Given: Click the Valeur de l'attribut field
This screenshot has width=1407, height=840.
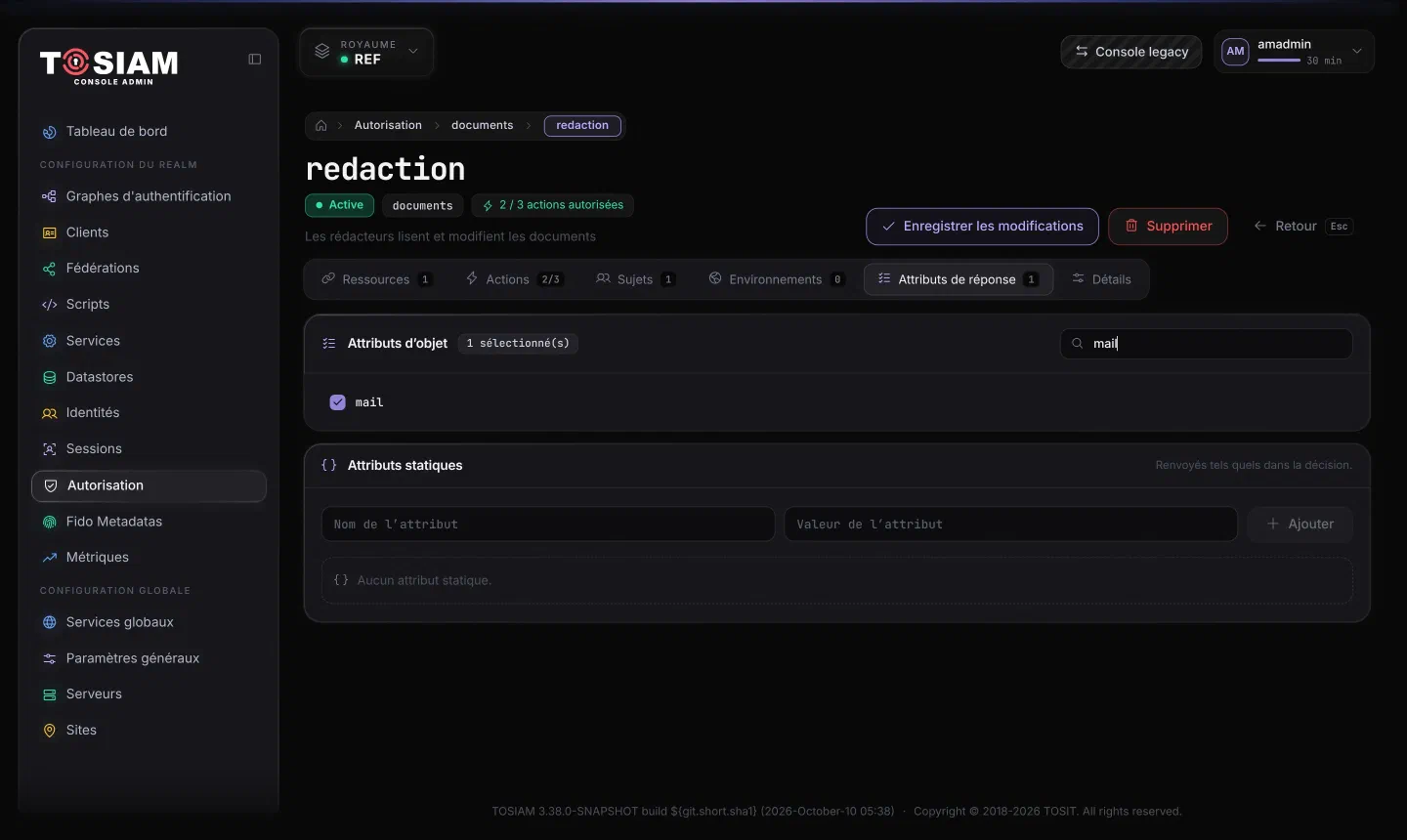Looking at the screenshot, I should point(1010,525).
